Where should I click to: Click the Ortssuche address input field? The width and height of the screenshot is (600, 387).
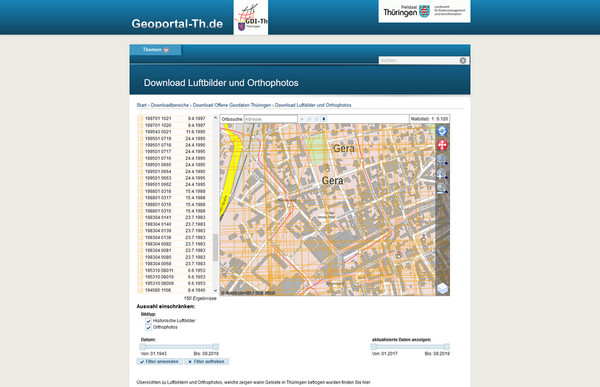[x=271, y=119]
